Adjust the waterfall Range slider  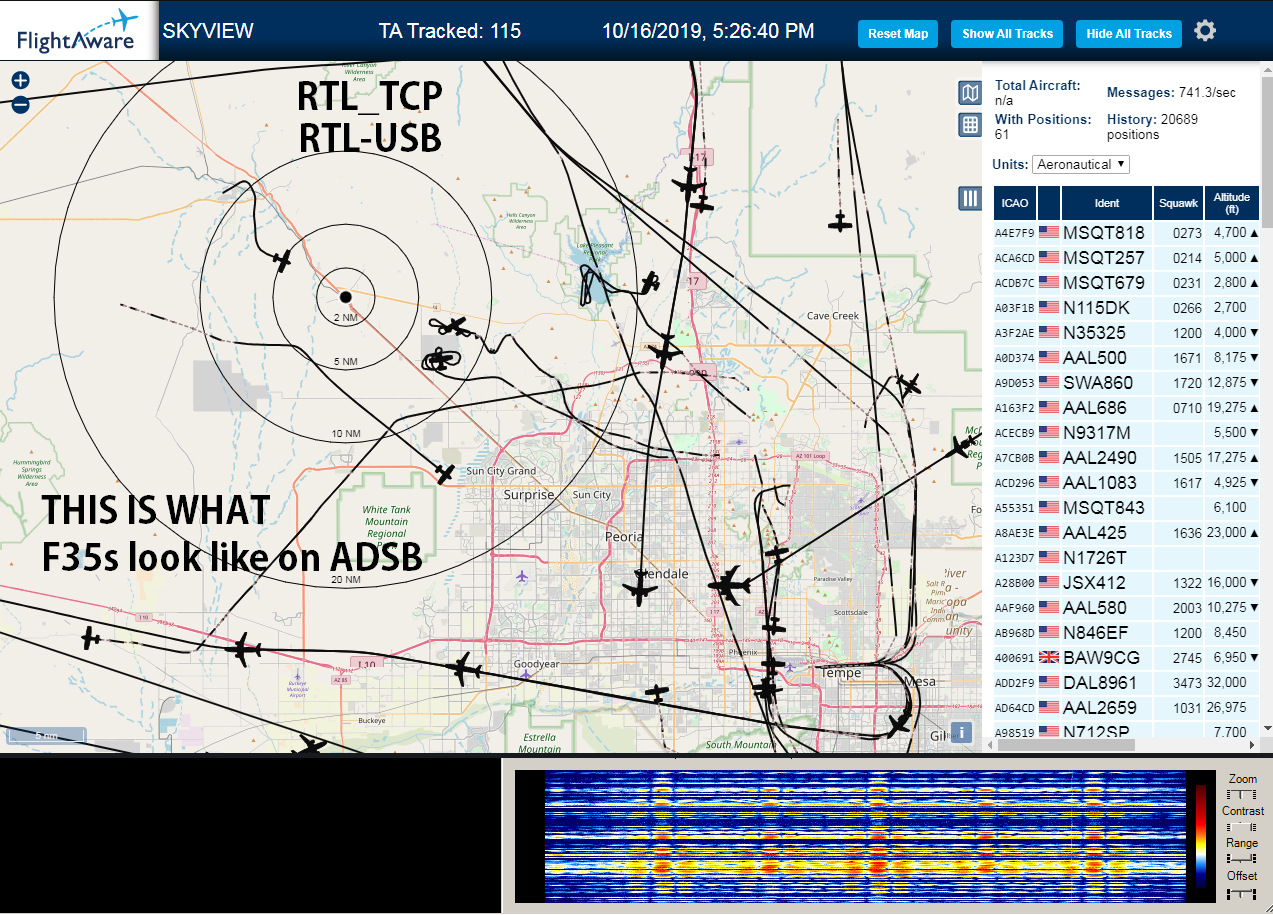[1241, 858]
